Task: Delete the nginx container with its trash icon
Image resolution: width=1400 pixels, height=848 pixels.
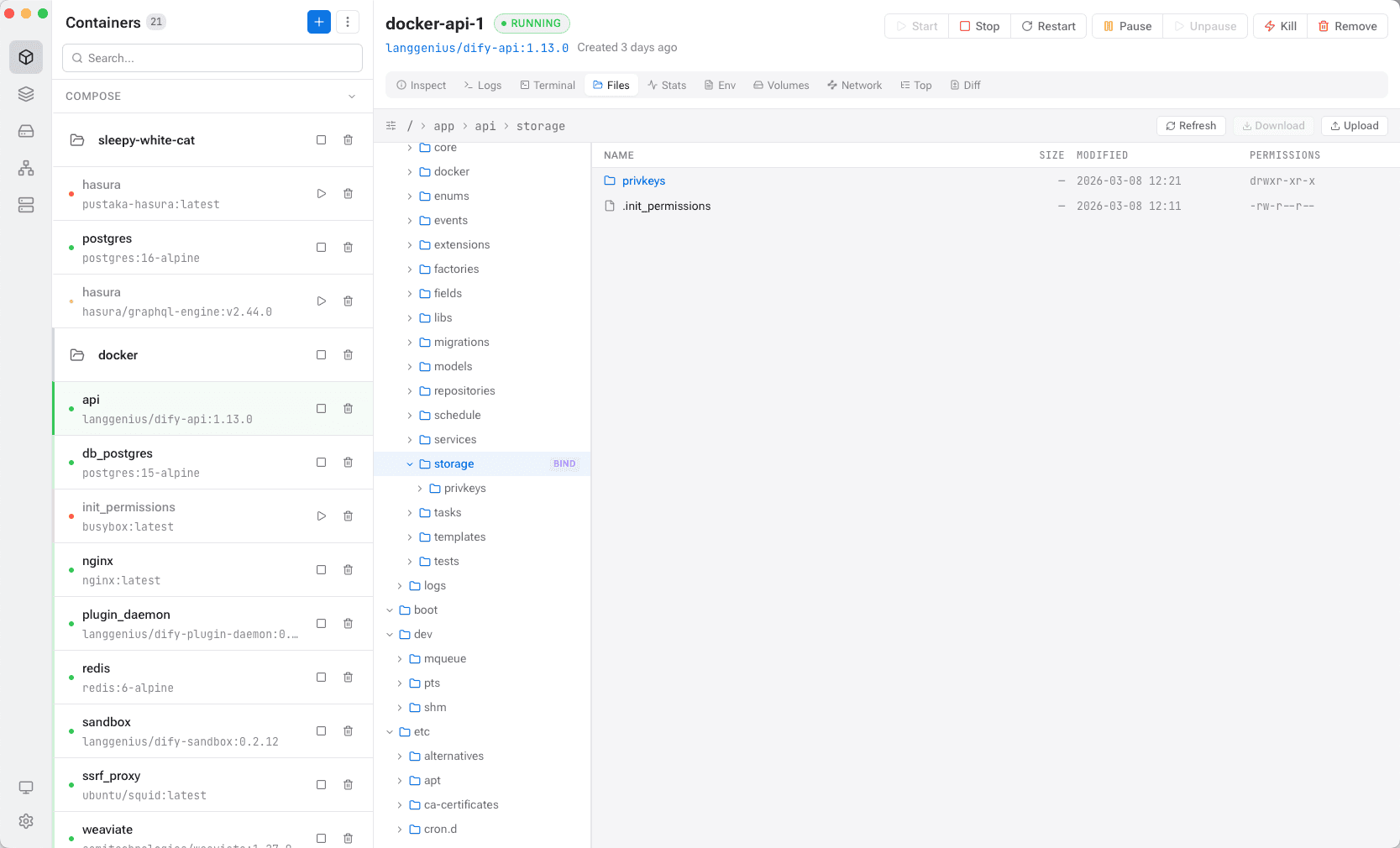Action: tap(348, 569)
